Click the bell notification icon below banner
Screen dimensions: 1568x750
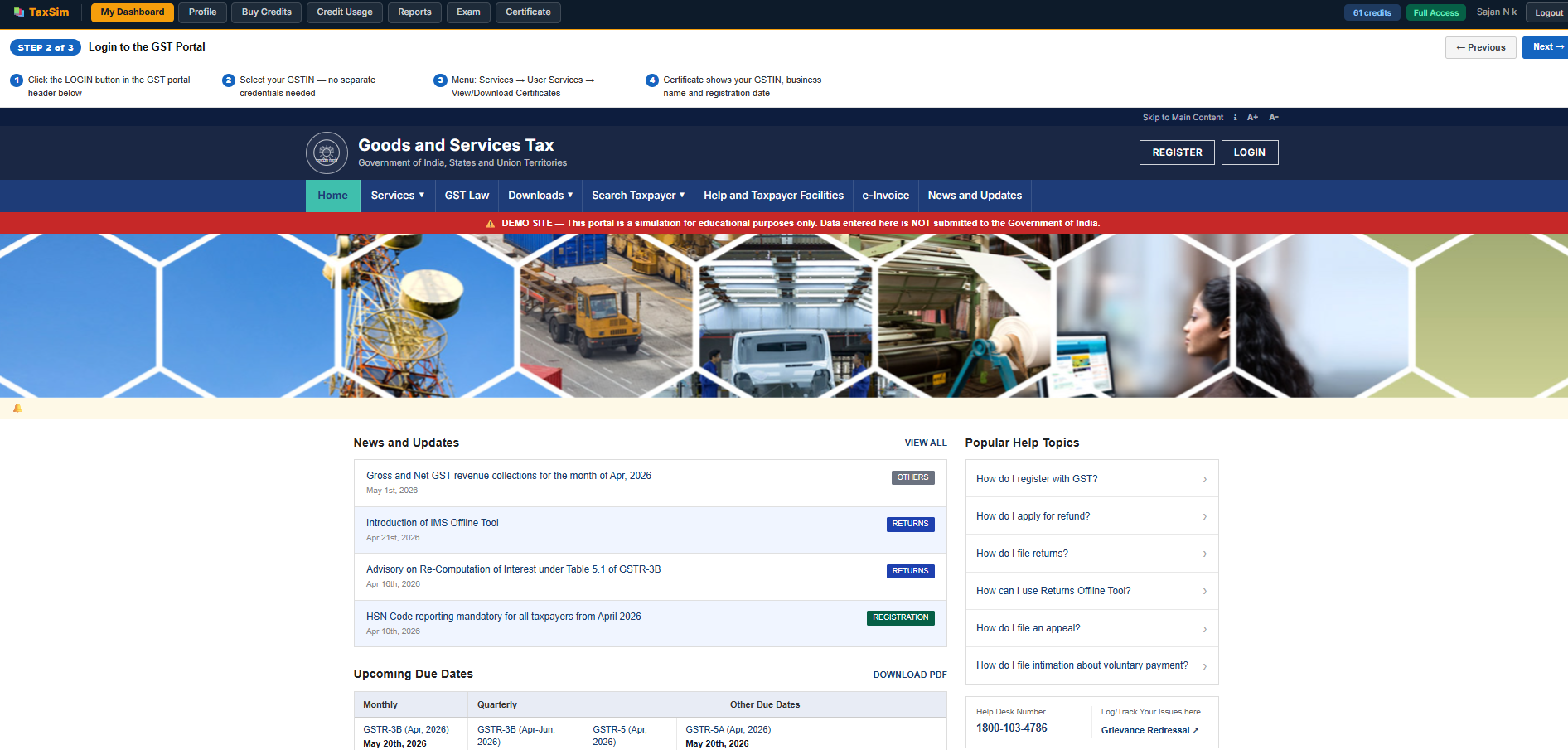17,408
